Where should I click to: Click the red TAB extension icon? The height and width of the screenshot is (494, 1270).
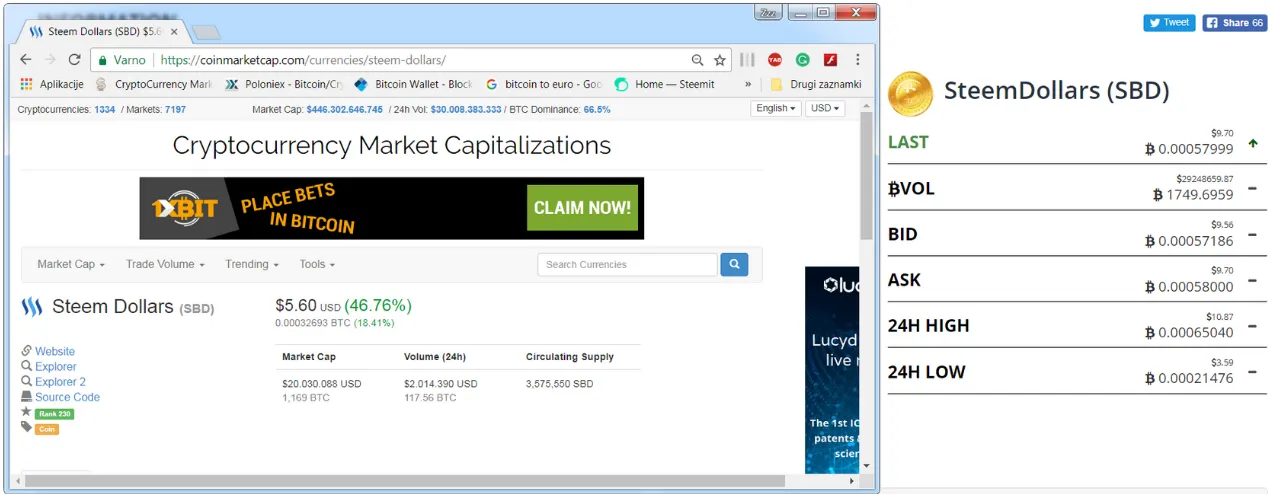(775, 60)
